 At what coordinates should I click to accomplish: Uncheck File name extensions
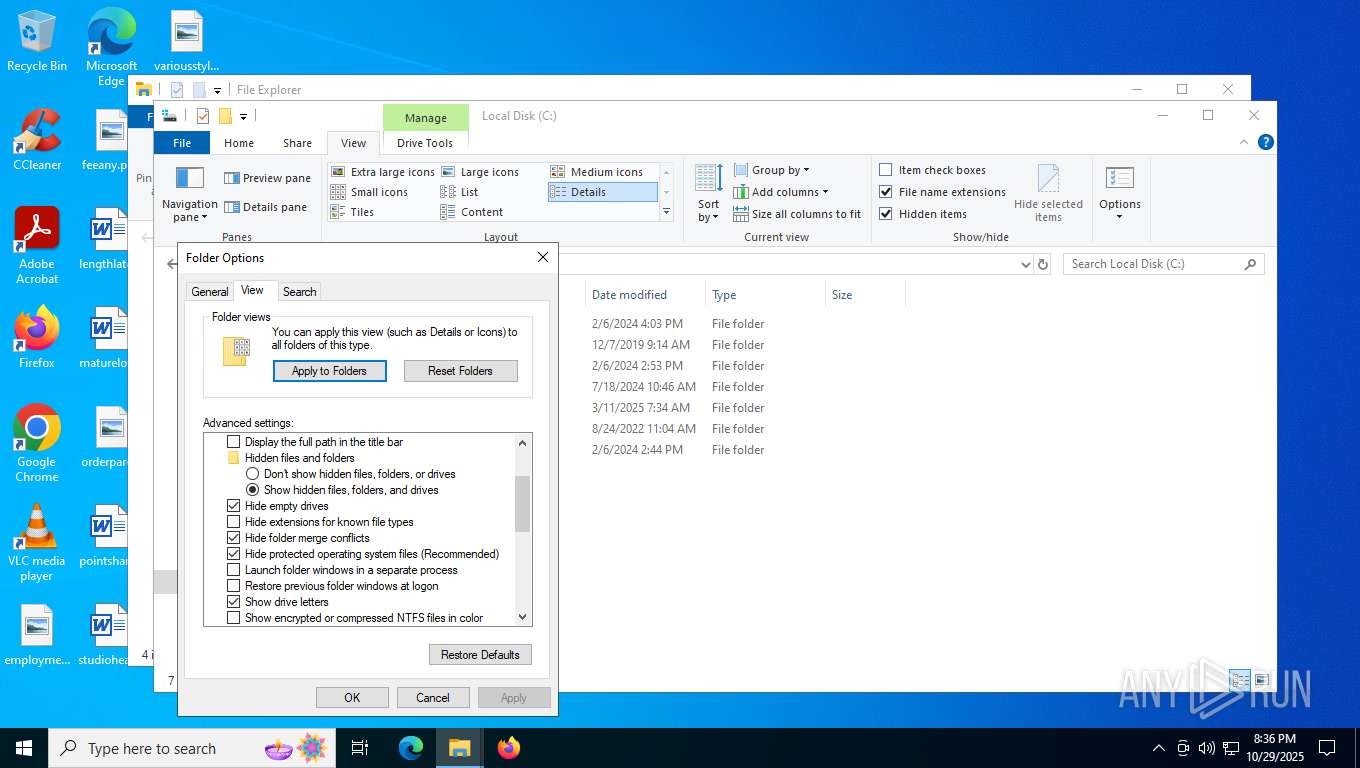tap(942, 192)
